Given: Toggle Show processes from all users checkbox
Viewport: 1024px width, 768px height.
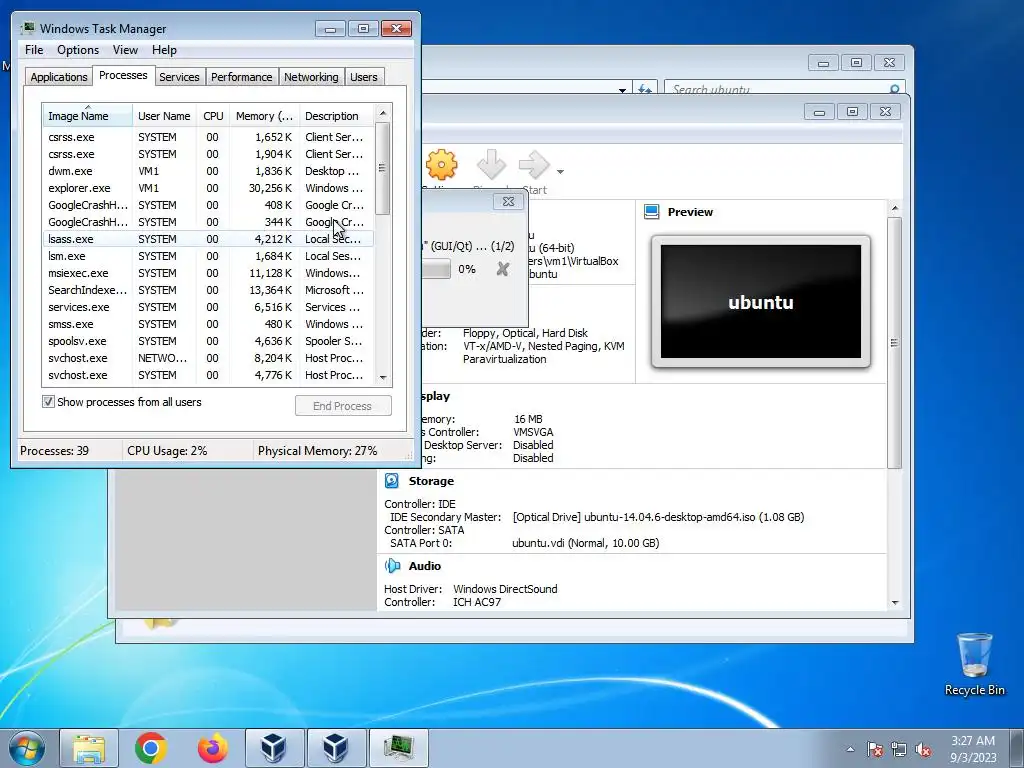Looking at the screenshot, I should coord(48,402).
